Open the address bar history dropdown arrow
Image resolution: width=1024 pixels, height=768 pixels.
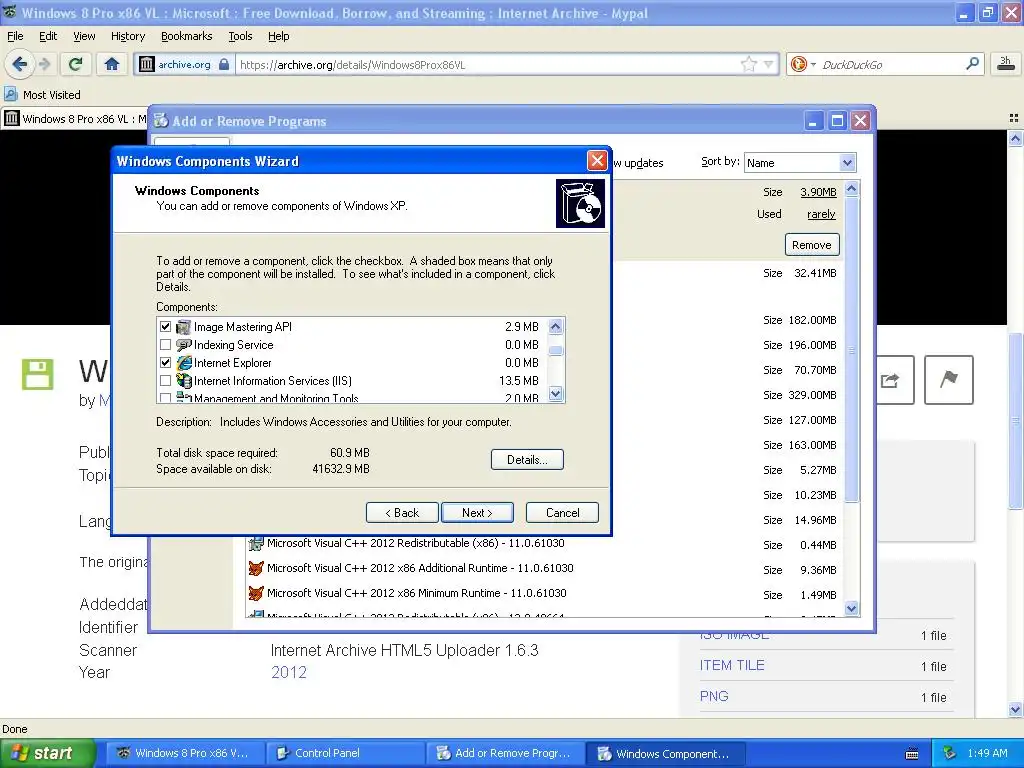769,64
